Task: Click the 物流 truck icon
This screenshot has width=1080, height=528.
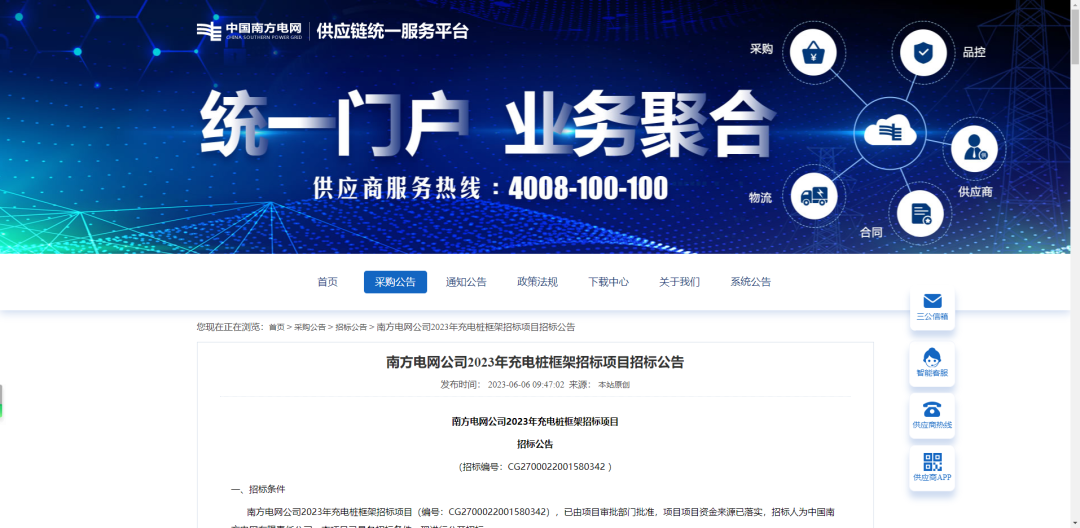Action: click(x=813, y=196)
